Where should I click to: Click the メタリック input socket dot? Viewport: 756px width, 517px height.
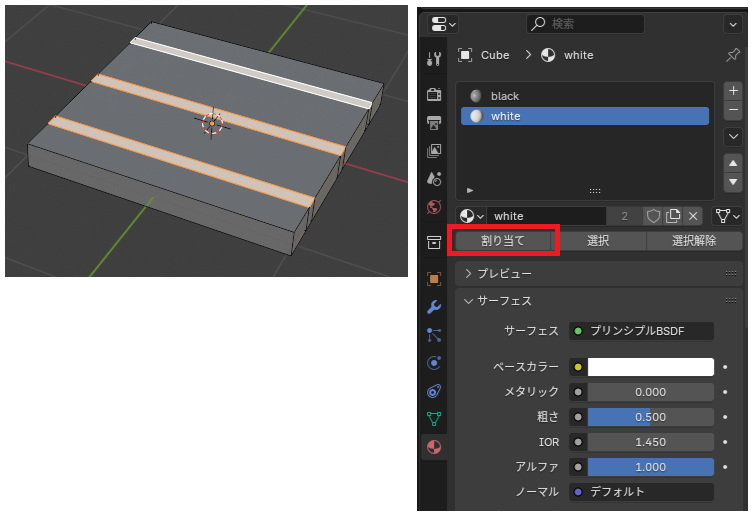pyautogui.click(x=578, y=392)
